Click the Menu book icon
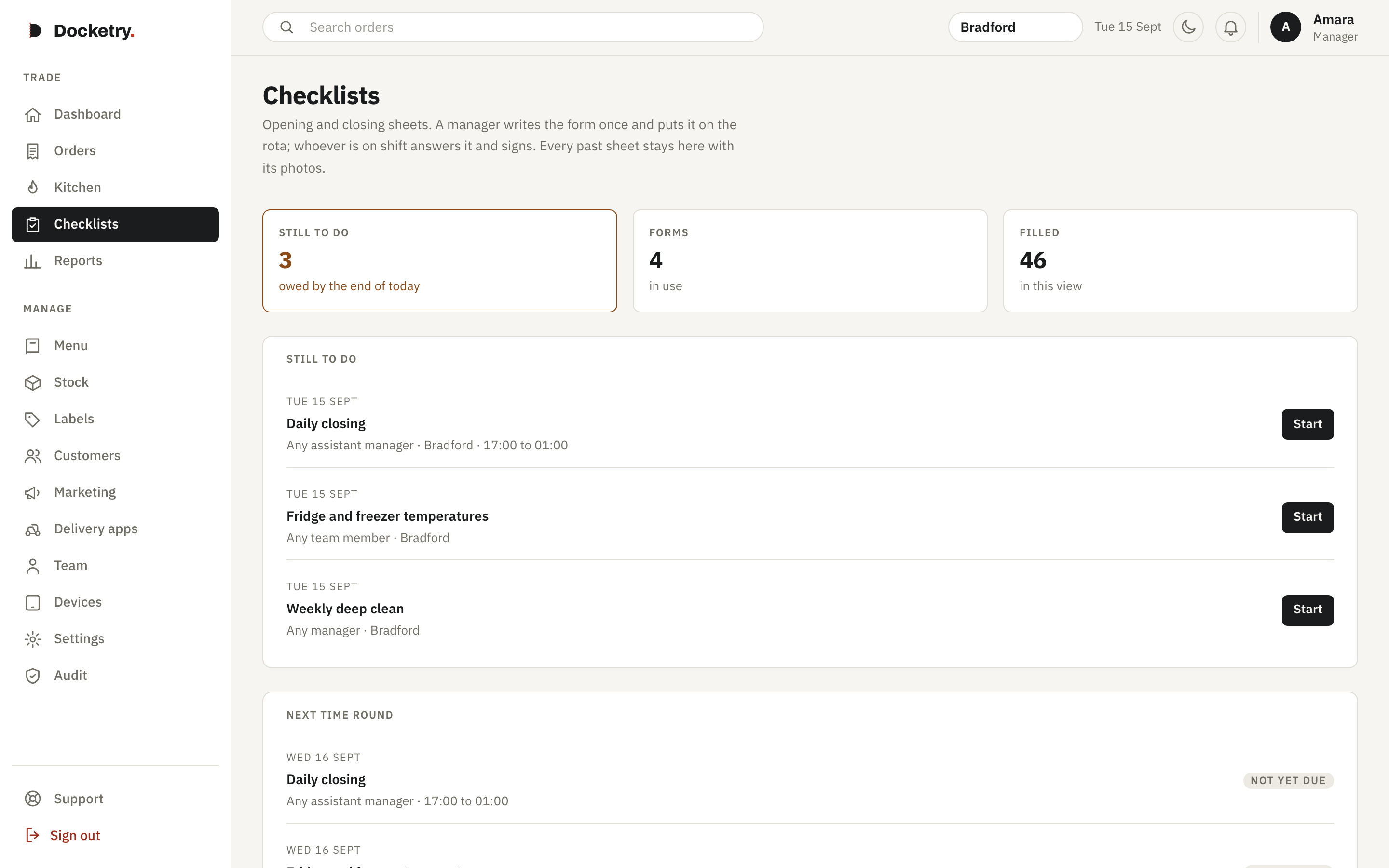 click(33, 346)
